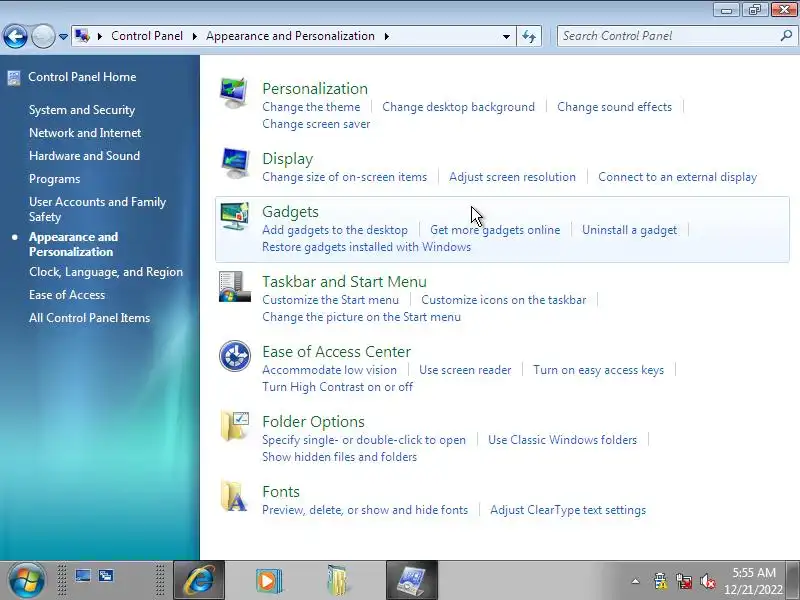This screenshot has width=800, height=600.
Task: Select System and Security in sidebar
Action: point(82,110)
